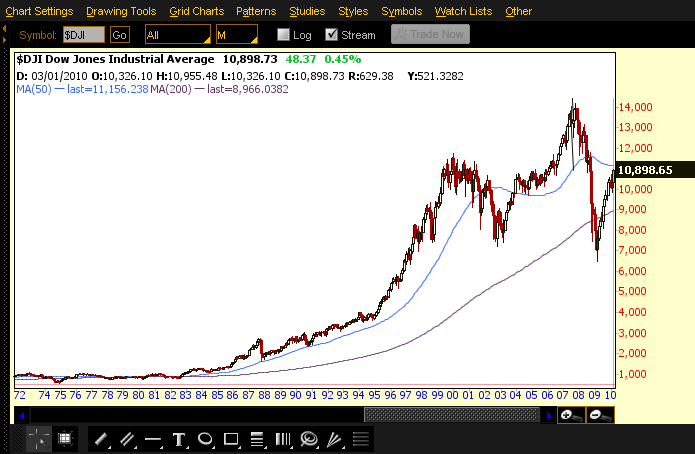Click the 08 year label on time axis

(578, 395)
